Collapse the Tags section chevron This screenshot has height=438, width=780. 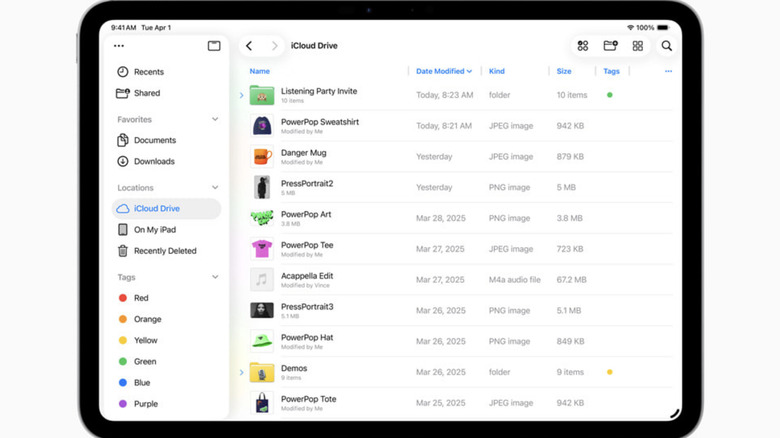(x=215, y=277)
